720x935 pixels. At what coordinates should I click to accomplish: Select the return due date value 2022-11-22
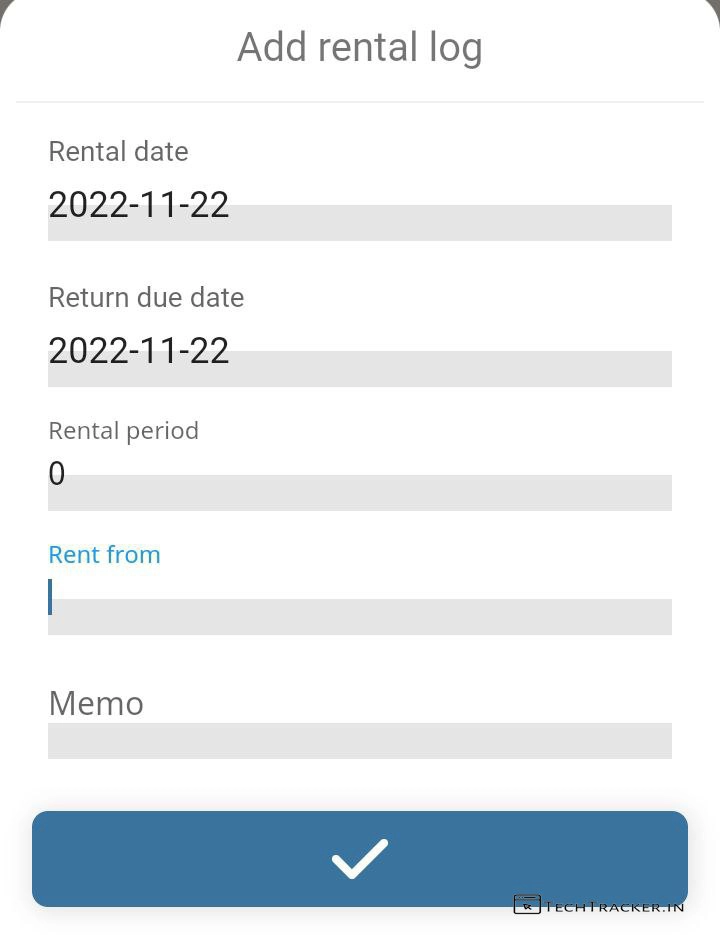pyautogui.click(x=139, y=351)
